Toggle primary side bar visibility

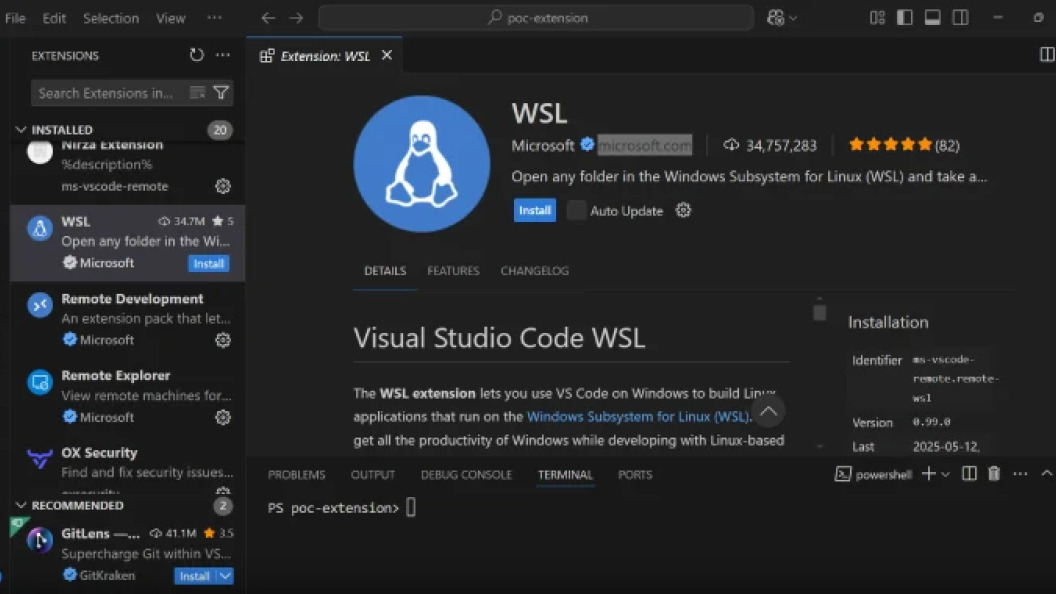click(904, 18)
